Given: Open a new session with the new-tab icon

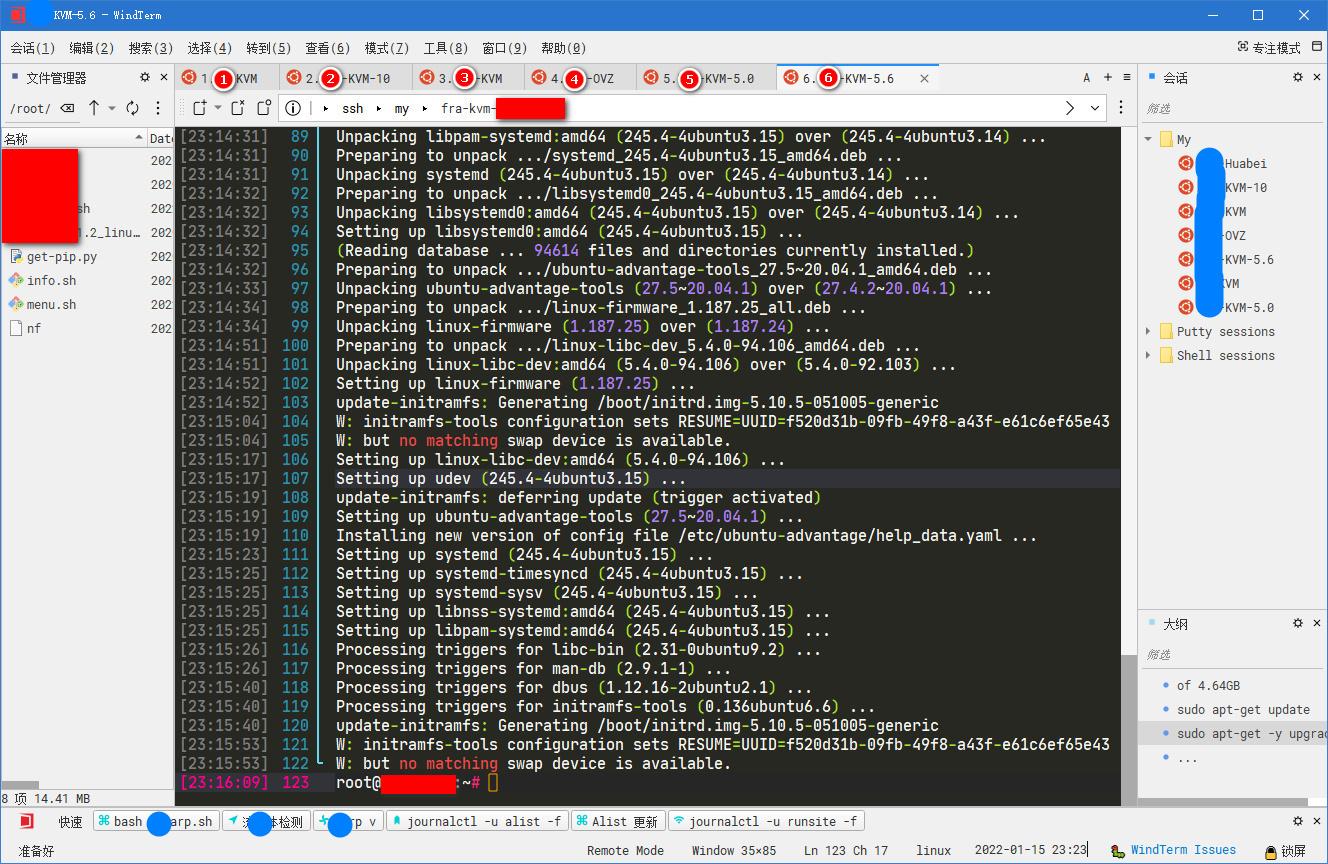Looking at the screenshot, I should point(200,108).
